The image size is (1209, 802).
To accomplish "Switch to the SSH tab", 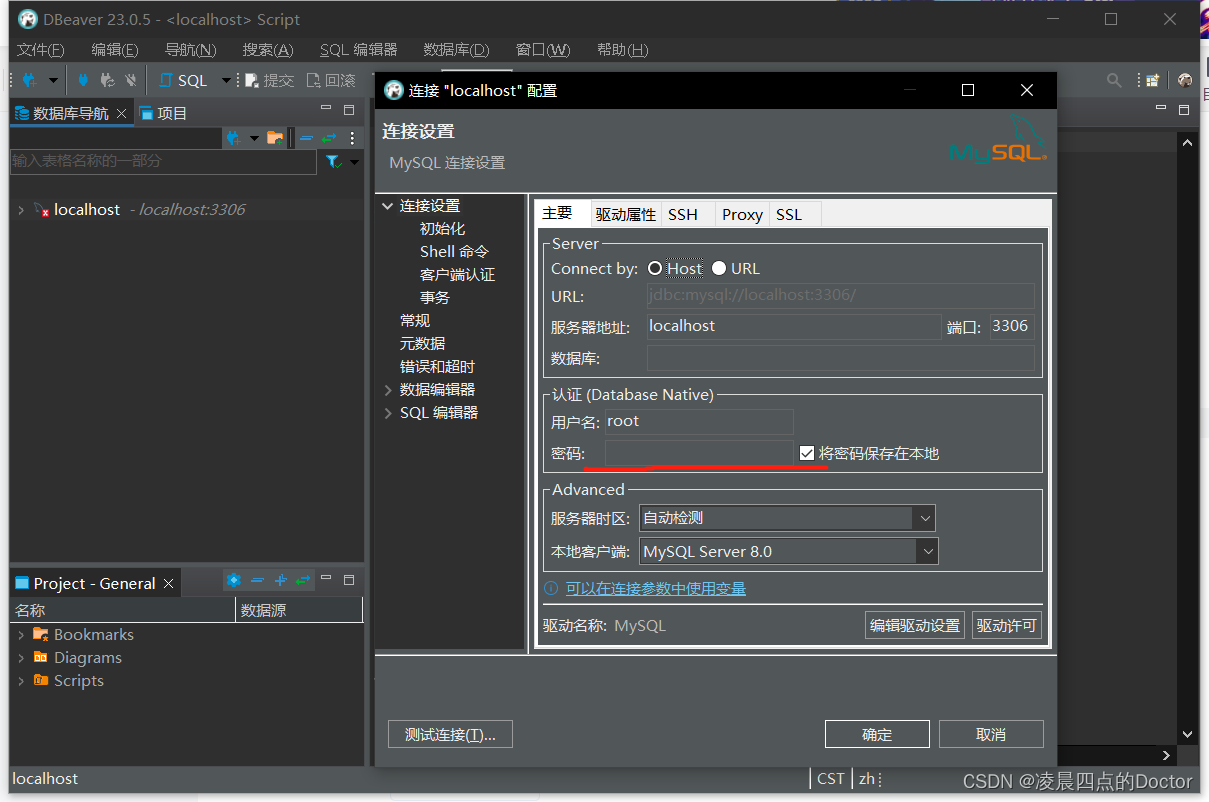I will [683, 213].
